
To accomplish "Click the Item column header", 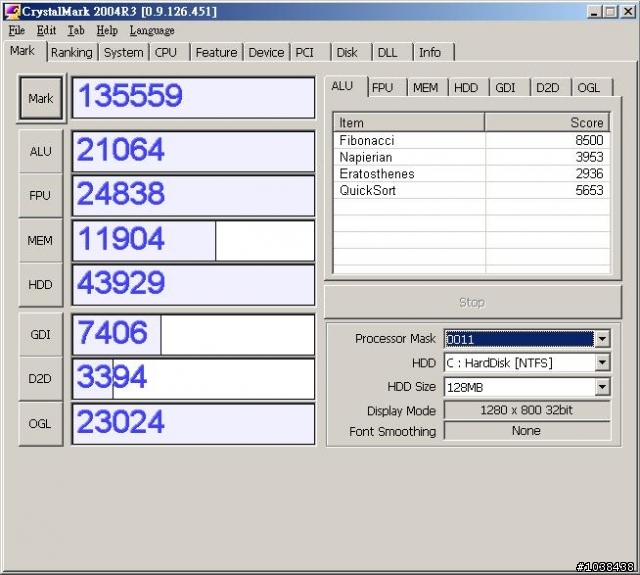I will click(x=409, y=122).
